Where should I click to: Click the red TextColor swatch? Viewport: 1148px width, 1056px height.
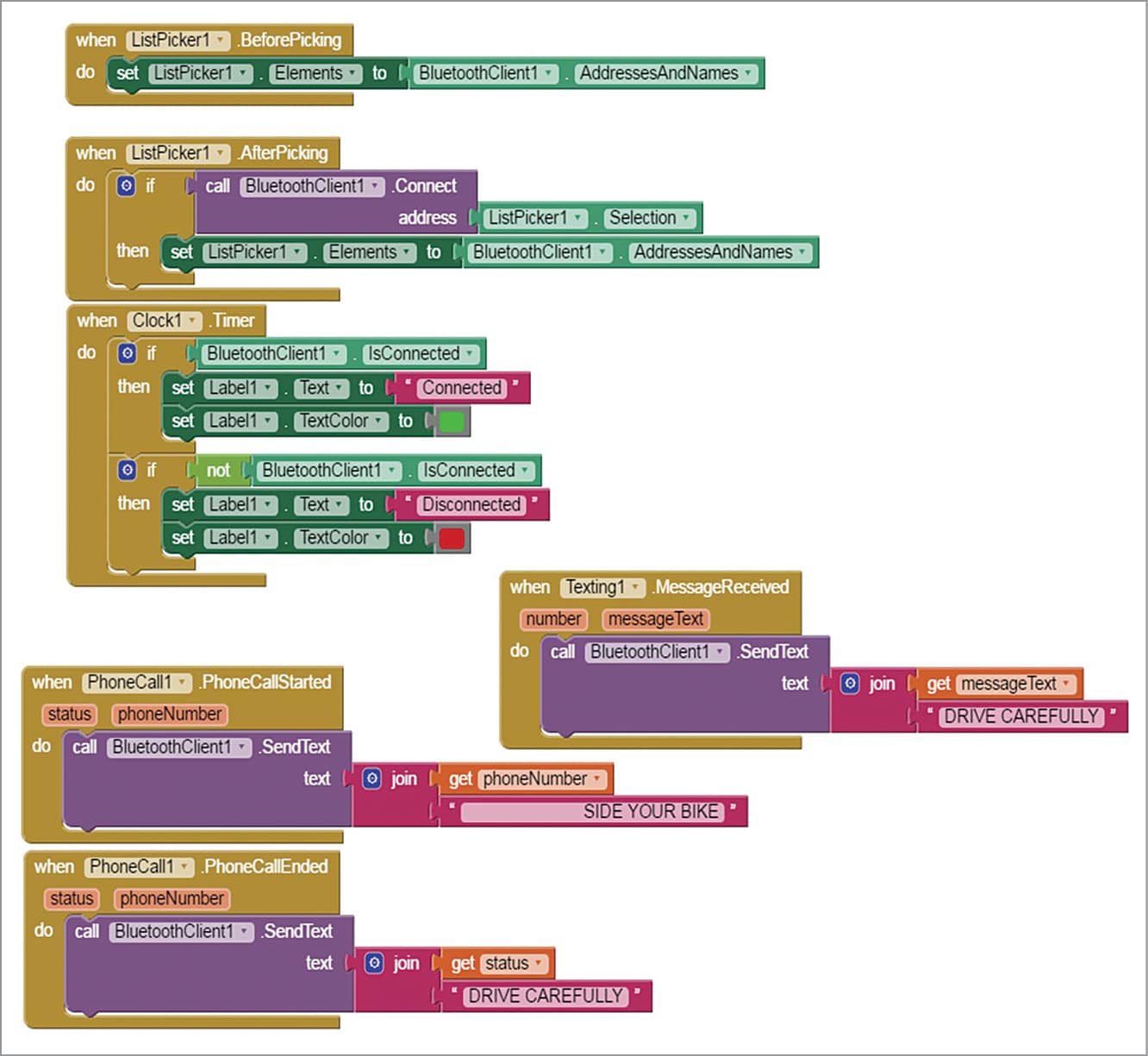tap(452, 538)
